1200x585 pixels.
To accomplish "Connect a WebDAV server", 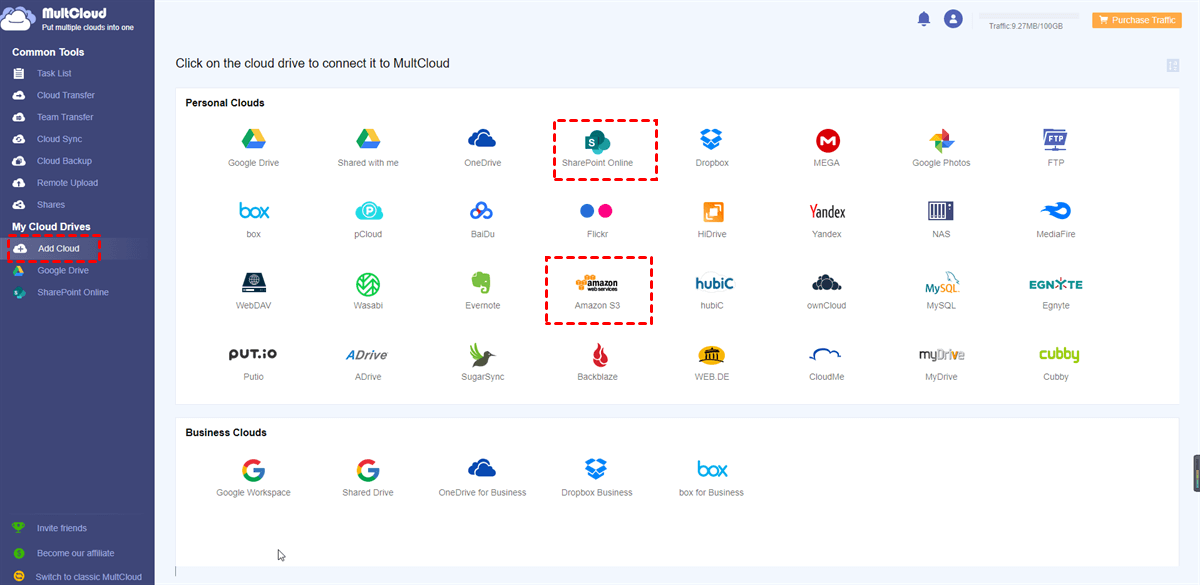I will point(253,291).
